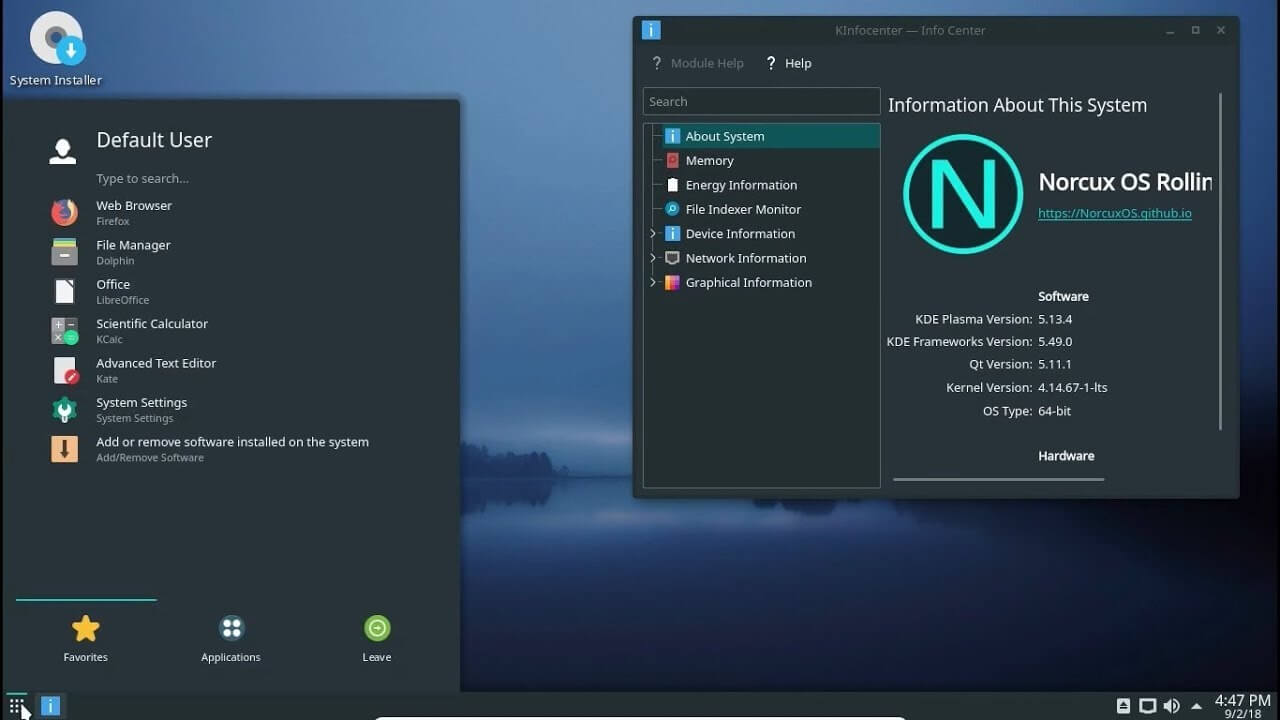Expand the Graphical Information branch arrow
1280x720 pixels.
(653, 282)
